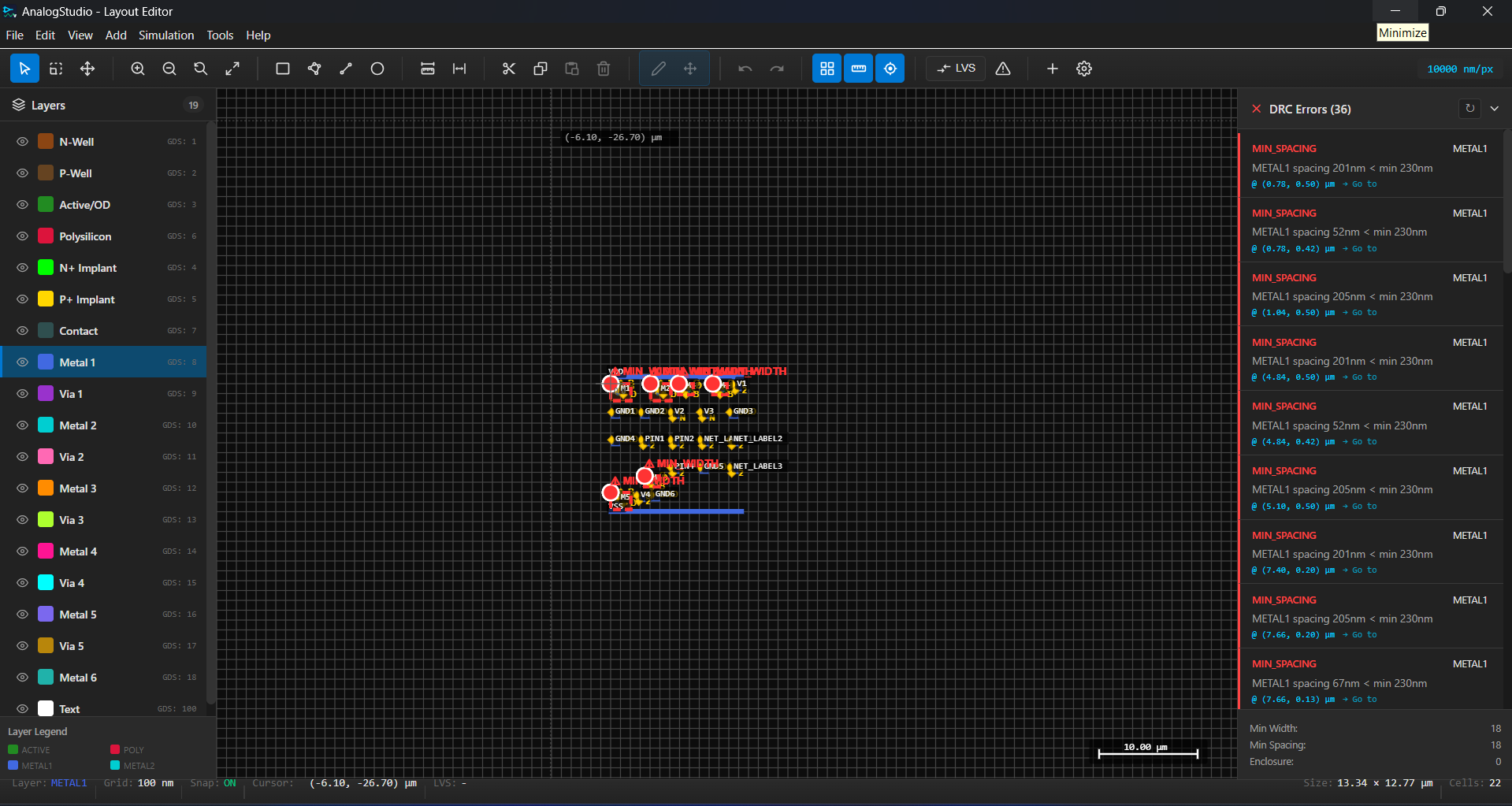Click the N+ Implant green color swatch
Viewport: 1512px width, 806px height.
point(46,268)
